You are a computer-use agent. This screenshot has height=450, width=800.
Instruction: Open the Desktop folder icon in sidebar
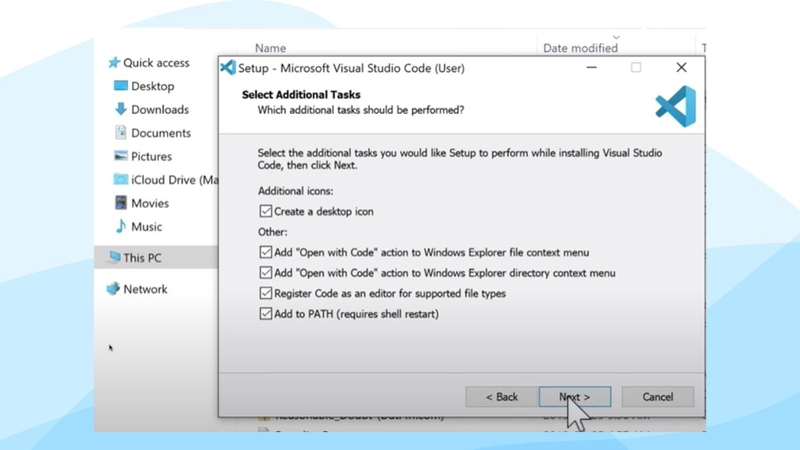pyautogui.click(x=121, y=87)
